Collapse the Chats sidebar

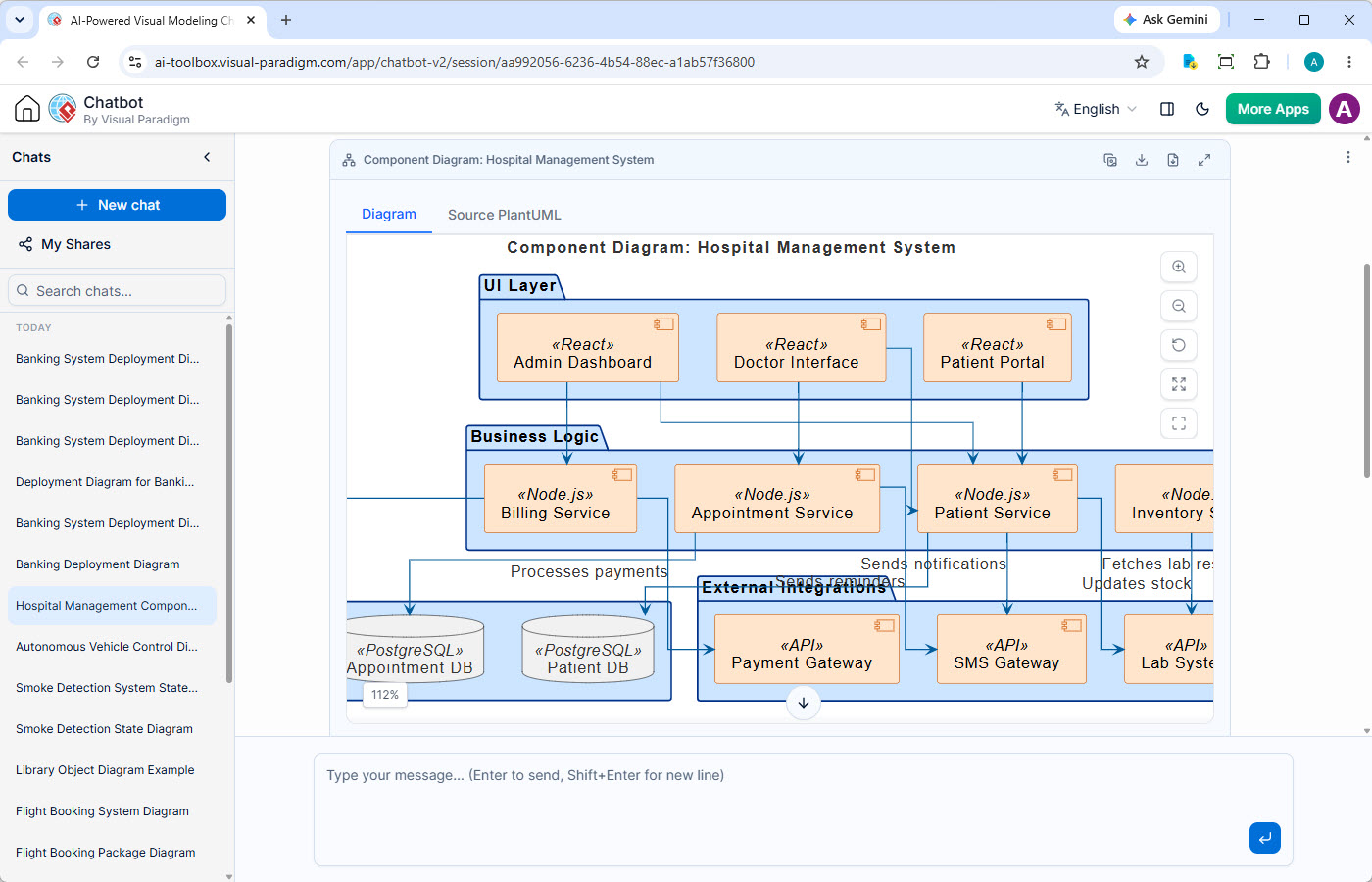207,157
